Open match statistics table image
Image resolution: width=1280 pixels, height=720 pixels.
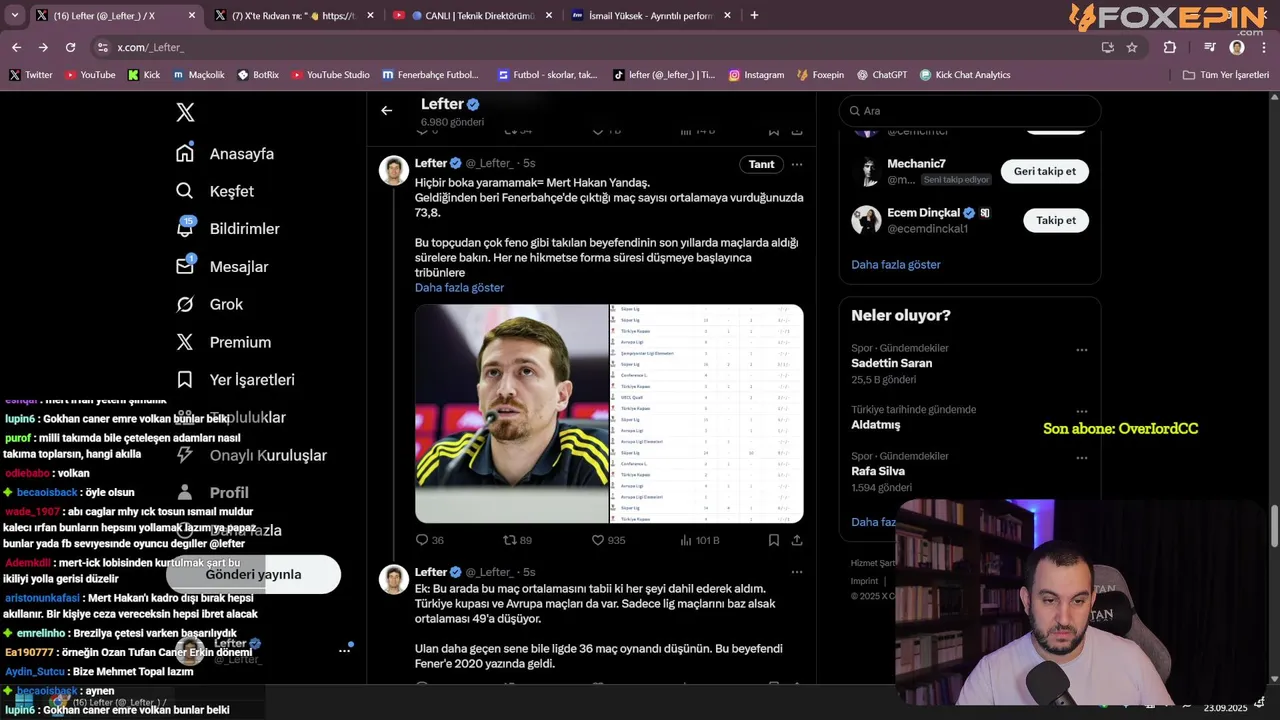click(707, 413)
